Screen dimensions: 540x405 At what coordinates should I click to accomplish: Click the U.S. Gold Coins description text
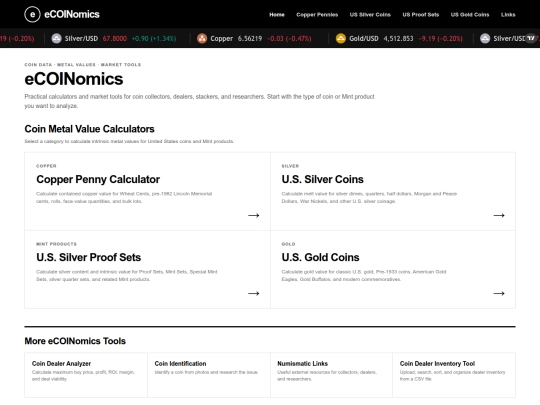[364, 276]
